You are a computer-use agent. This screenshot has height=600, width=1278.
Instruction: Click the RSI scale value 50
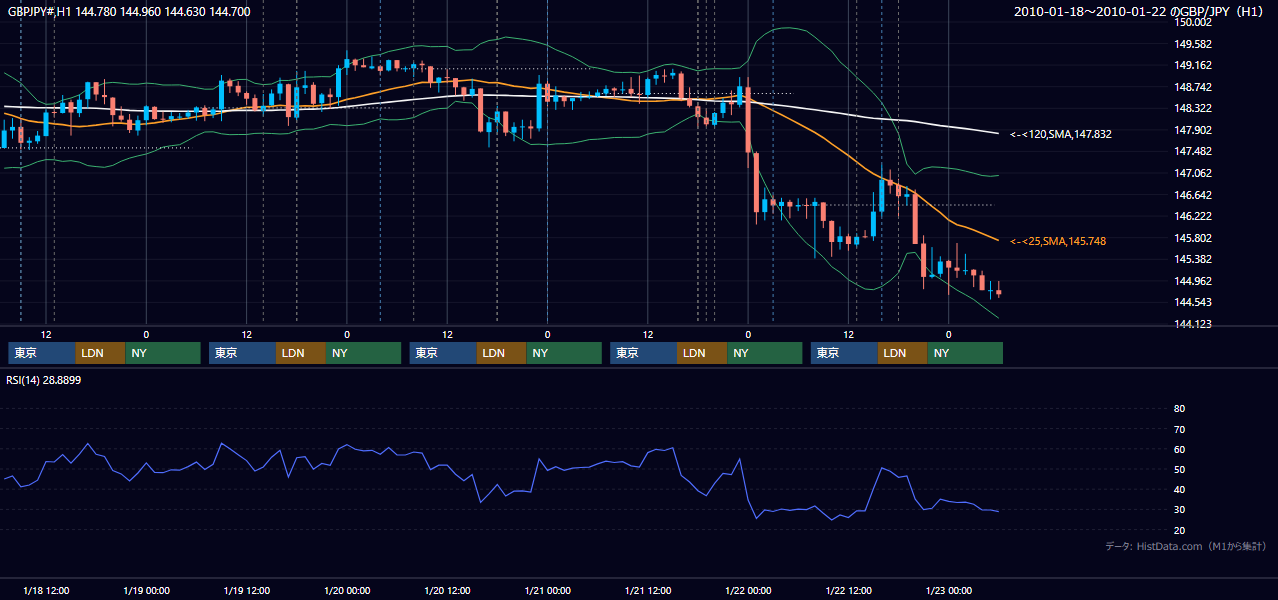pos(1179,469)
